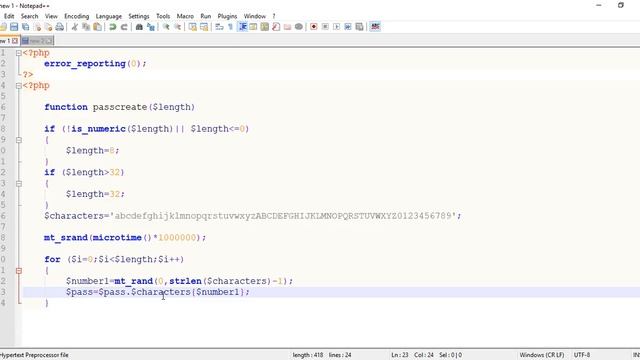Click 'length : 418' in status bar

pos(308,355)
